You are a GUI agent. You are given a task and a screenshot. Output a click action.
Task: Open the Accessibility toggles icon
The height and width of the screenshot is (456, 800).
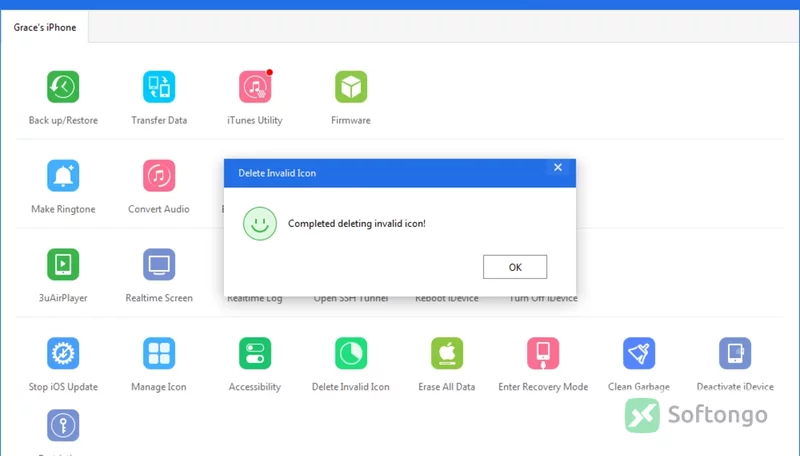pyautogui.click(x=255, y=353)
